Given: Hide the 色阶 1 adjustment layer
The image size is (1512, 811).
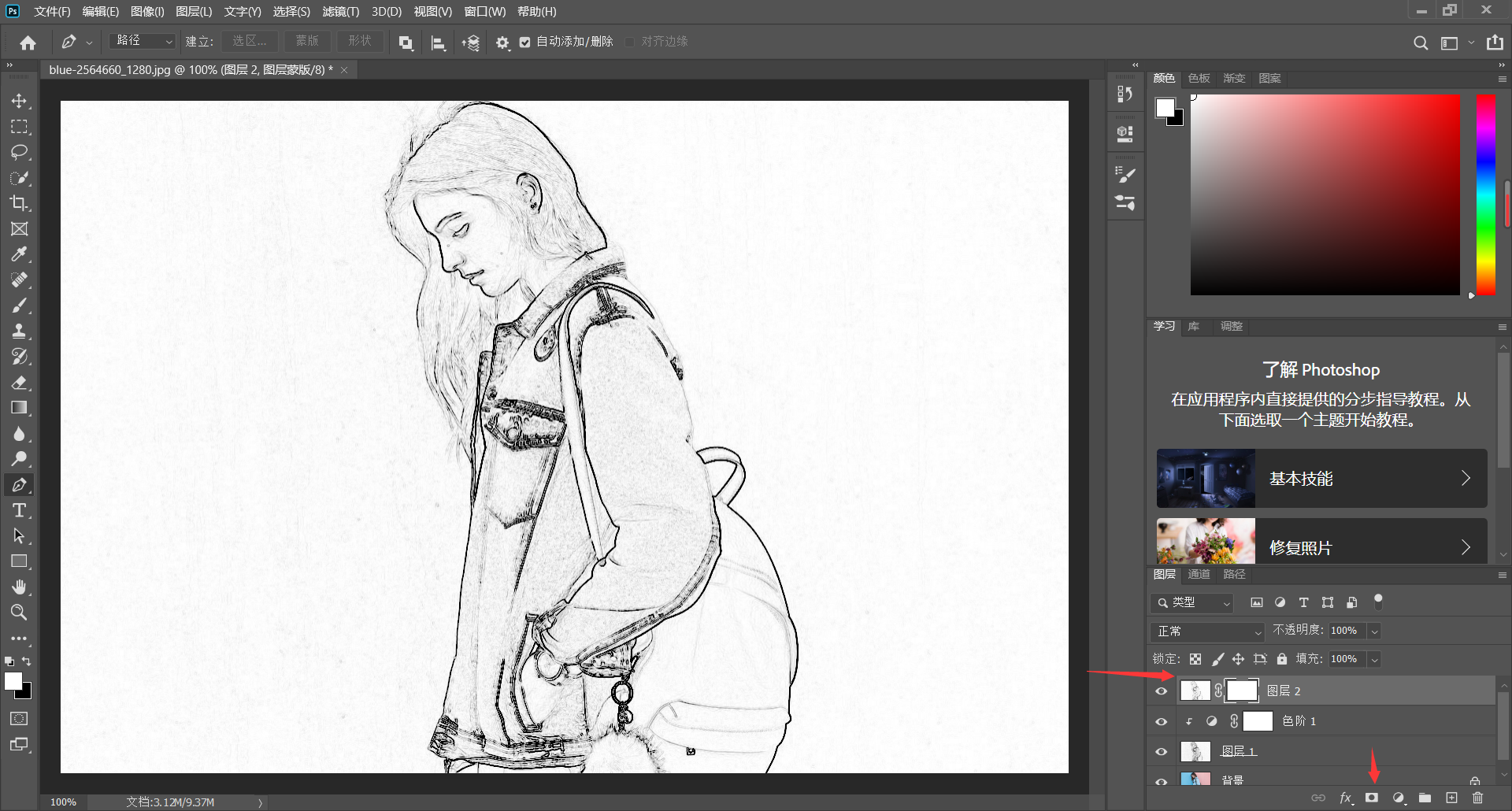Looking at the screenshot, I should [x=1161, y=721].
